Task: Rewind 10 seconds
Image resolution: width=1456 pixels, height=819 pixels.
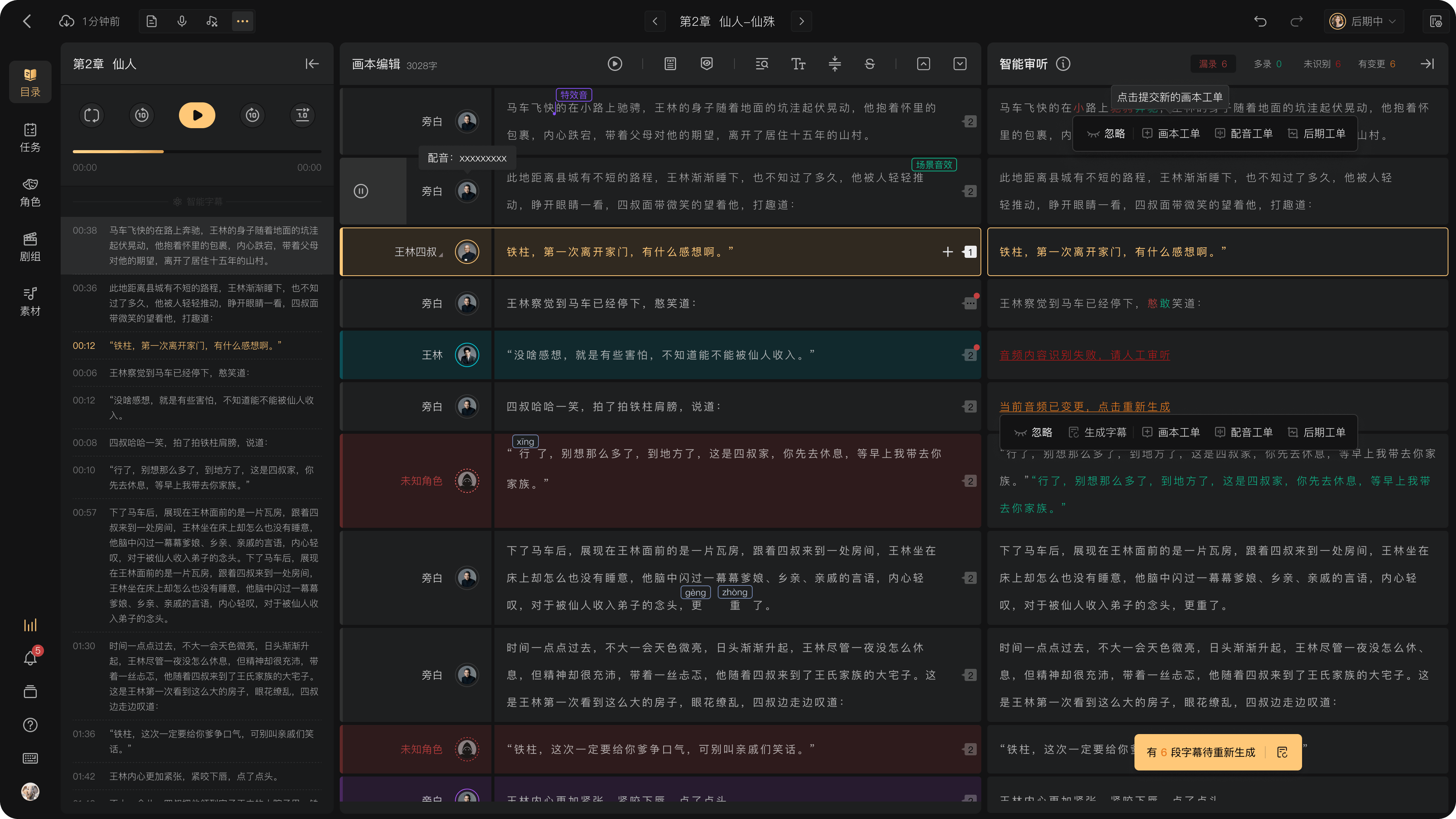Action: [x=142, y=115]
